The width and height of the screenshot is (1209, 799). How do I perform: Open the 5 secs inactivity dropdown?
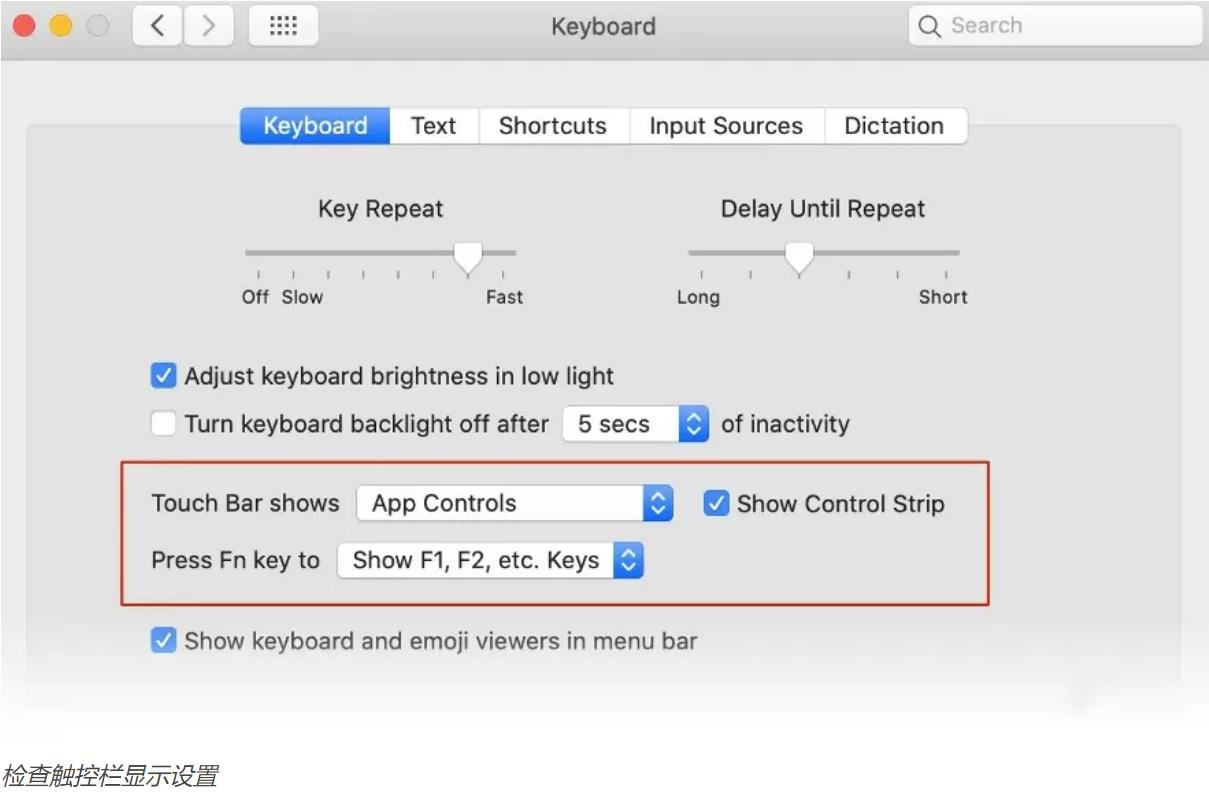click(x=636, y=424)
